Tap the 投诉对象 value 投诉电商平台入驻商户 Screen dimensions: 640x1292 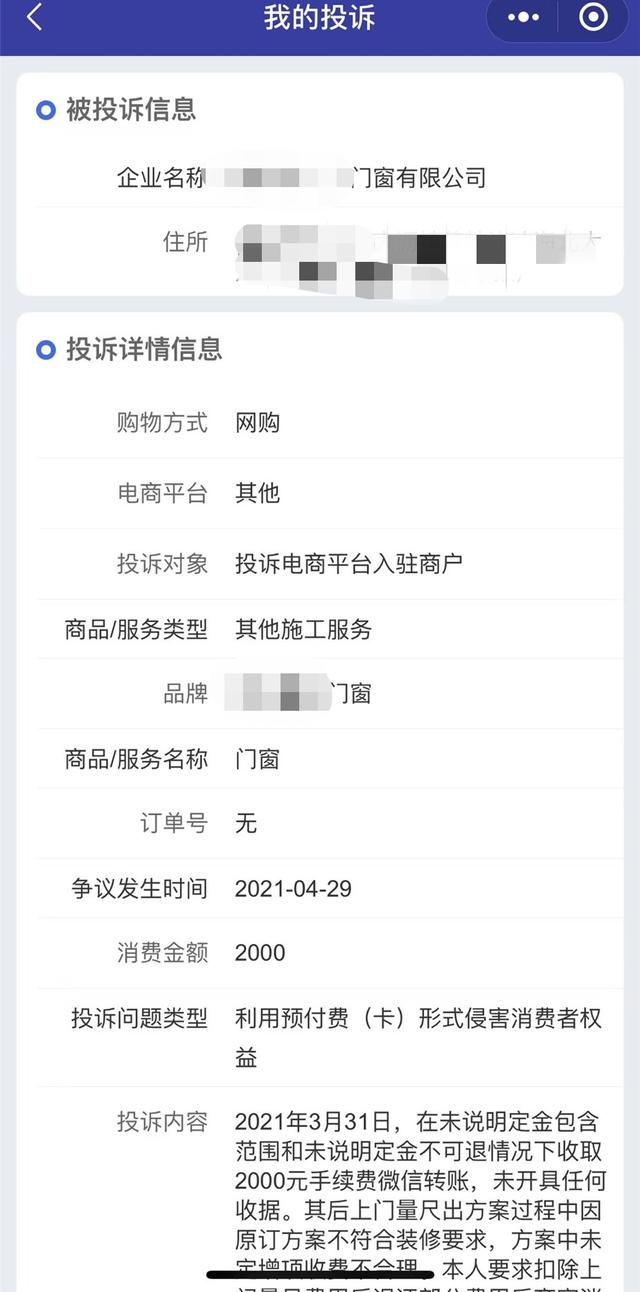tap(349, 564)
